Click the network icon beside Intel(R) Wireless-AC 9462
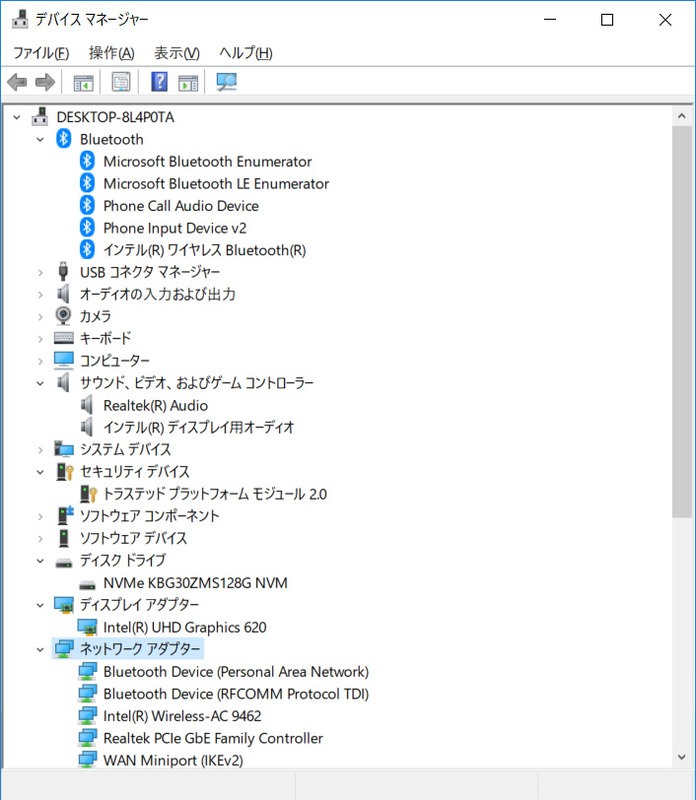 [x=87, y=716]
